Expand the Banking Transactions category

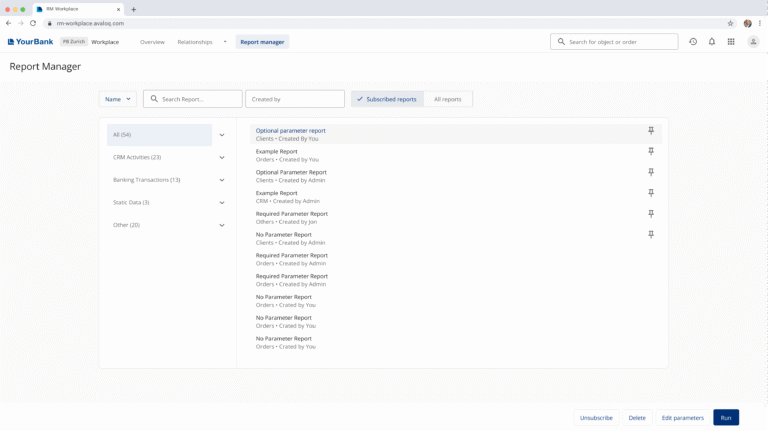(x=222, y=180)
